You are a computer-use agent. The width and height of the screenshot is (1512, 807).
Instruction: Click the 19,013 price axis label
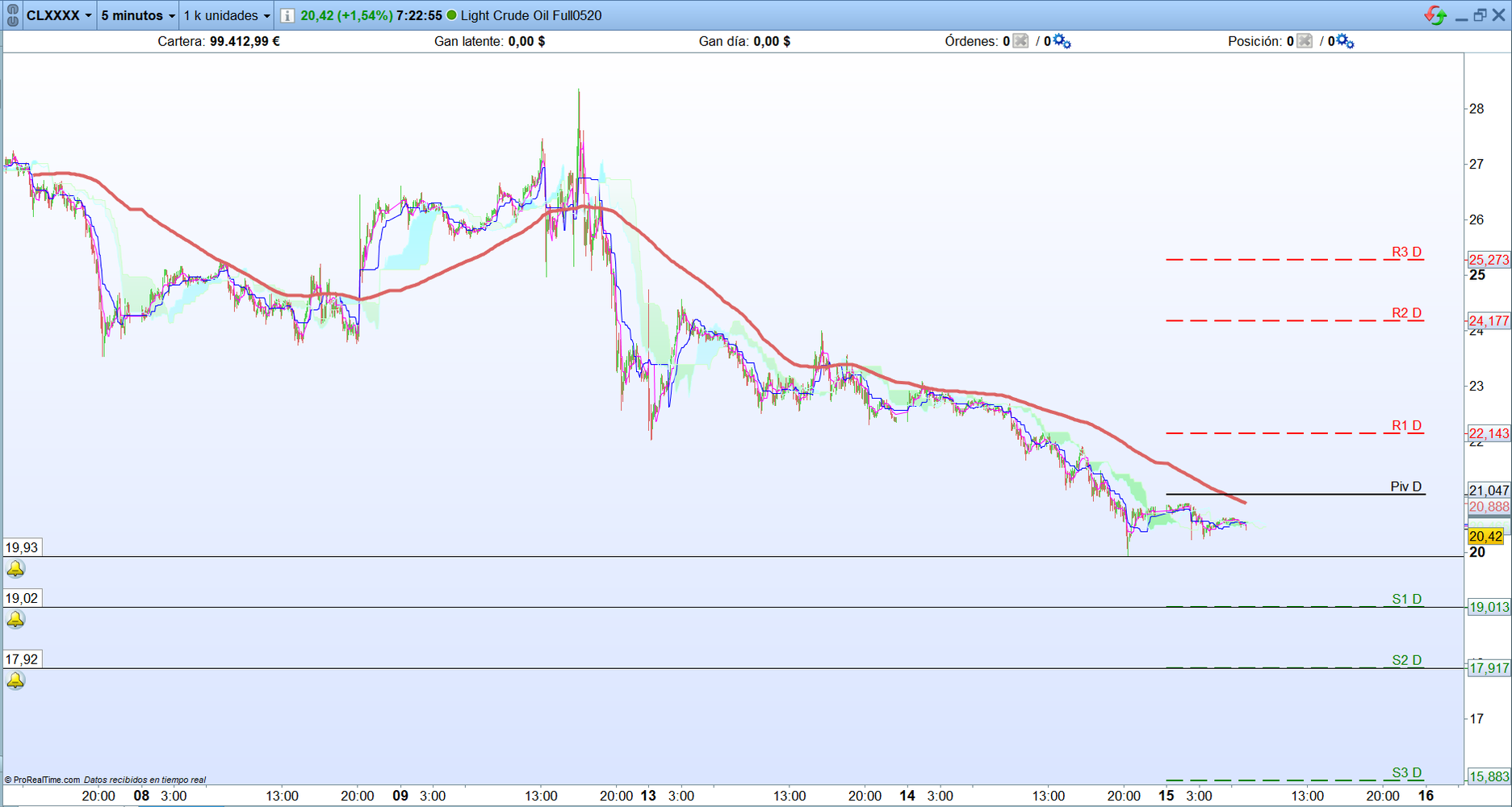pyautogui.click(x=1489, y=607)
